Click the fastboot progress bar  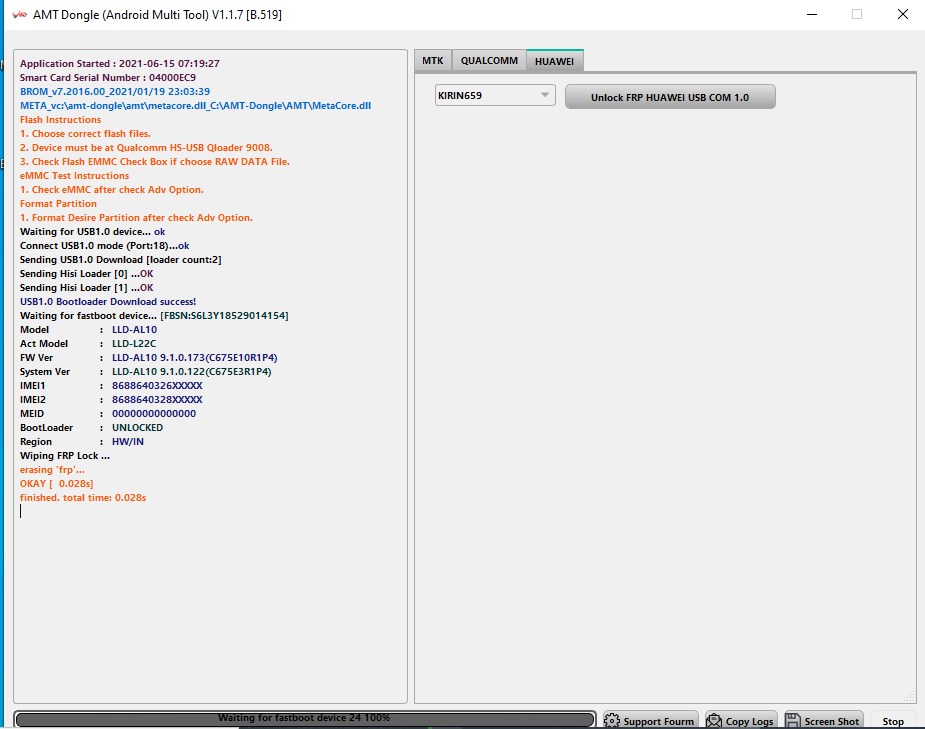[304, 719]
